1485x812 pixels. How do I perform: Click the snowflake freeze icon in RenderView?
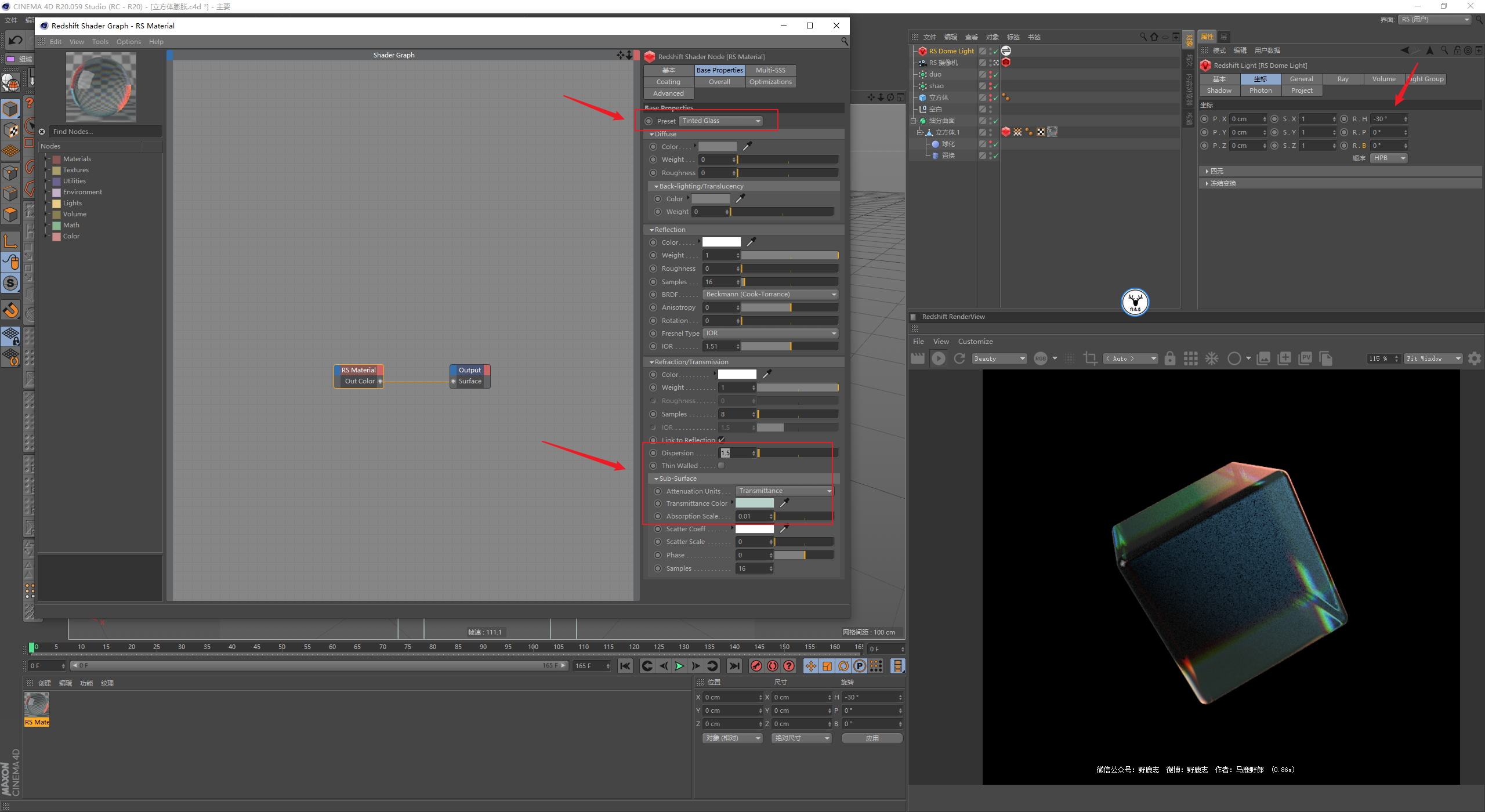1212,358
